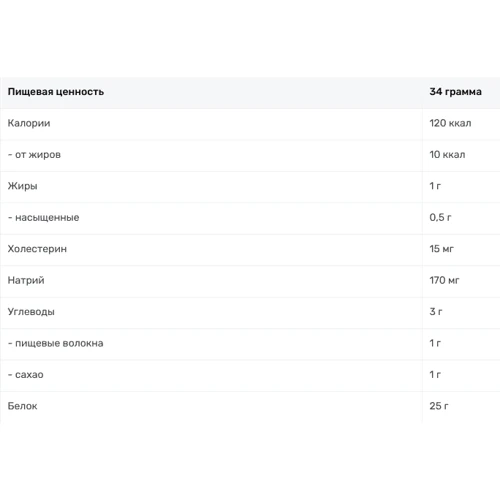Click the 'Натрий' row label
The image size is (500, 500).
(x=26, y=280)
